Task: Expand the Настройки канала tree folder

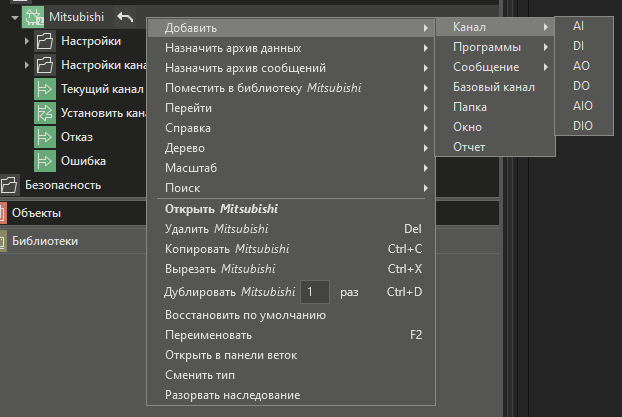Action: [27, 66]
